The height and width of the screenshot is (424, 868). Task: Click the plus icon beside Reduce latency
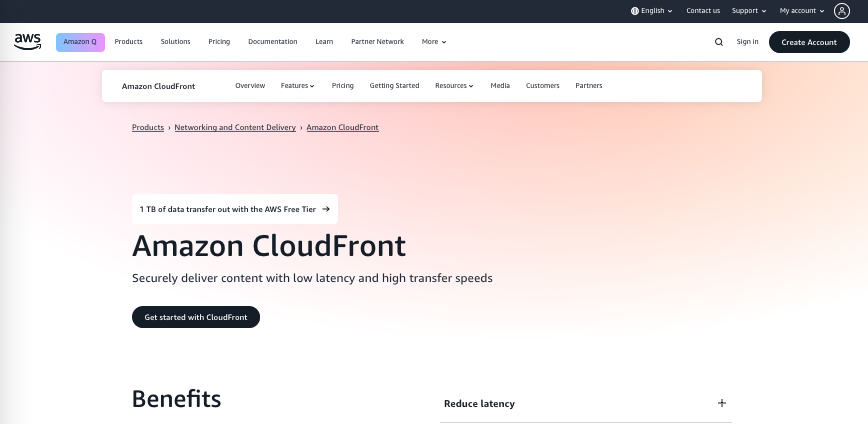[x=721, y=403]
